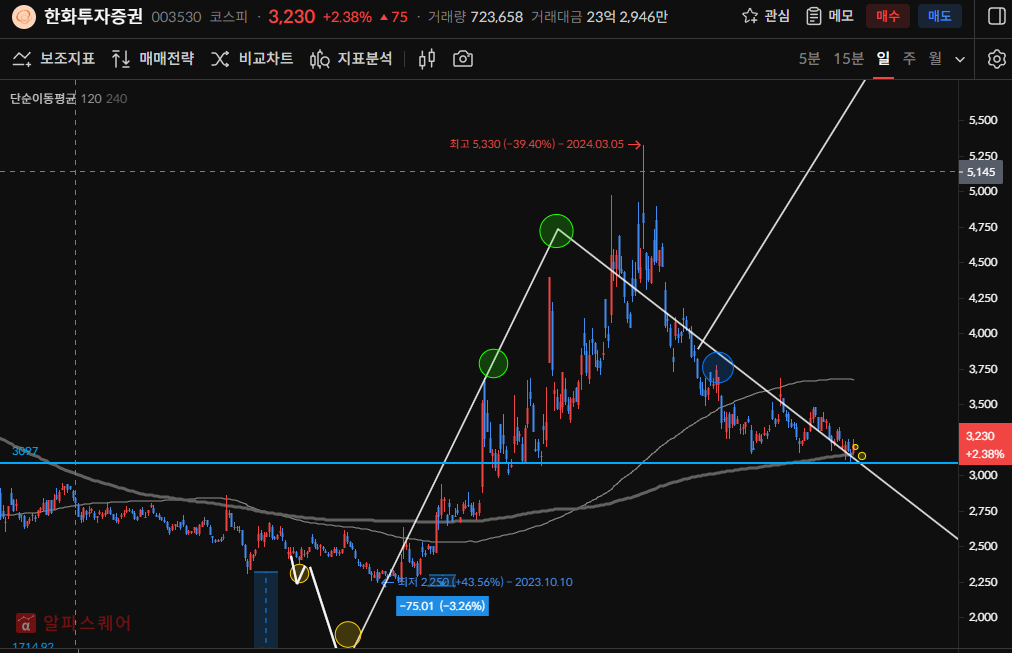
Task: Click the 코스피 market label
Action: click(228, 17)
